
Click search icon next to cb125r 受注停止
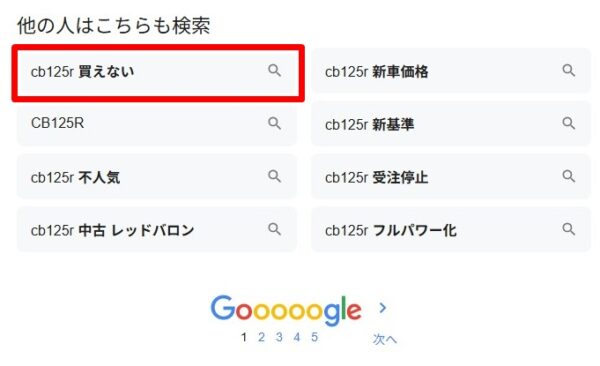coord(569,176)
